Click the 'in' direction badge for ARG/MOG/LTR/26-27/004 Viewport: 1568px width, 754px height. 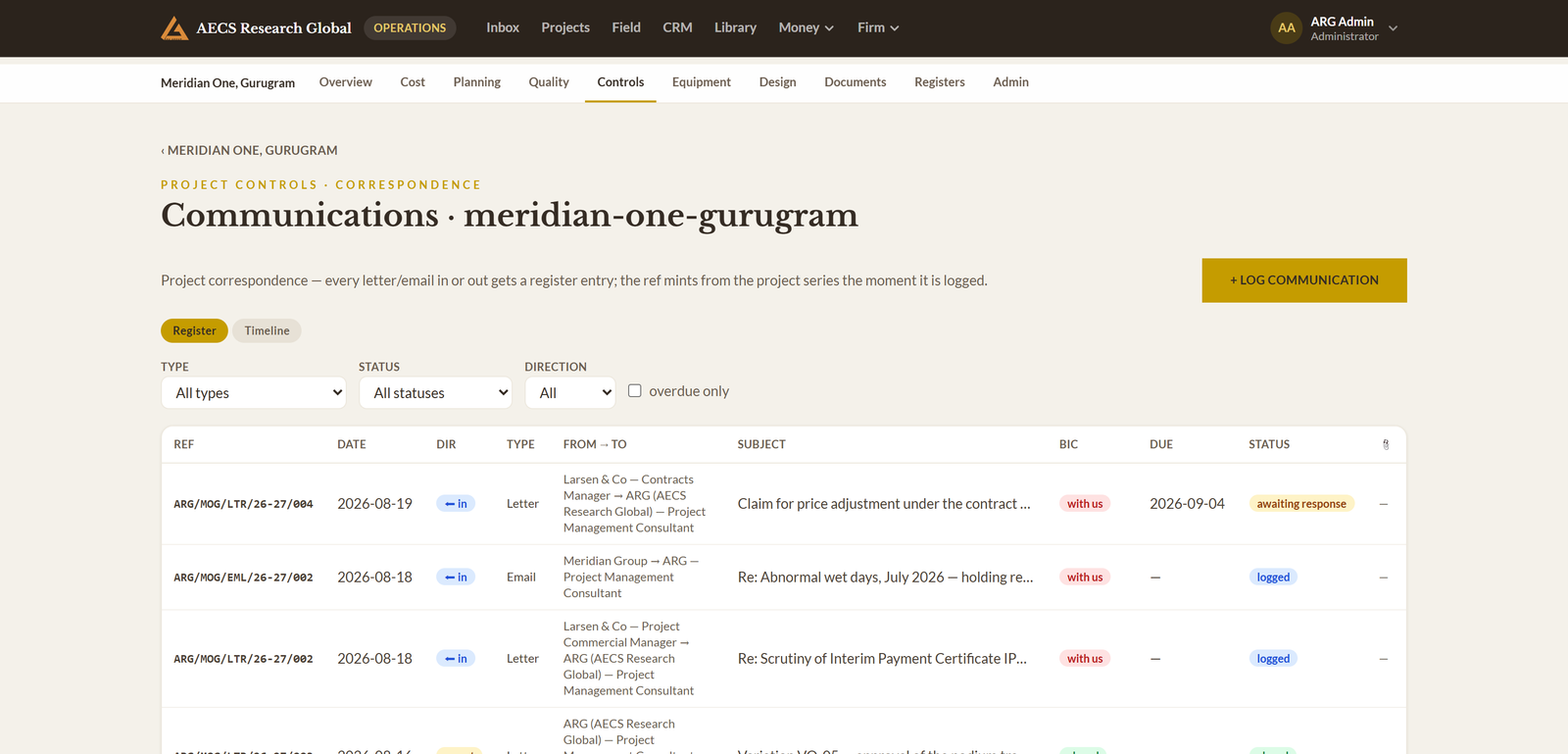coord(456,504)
